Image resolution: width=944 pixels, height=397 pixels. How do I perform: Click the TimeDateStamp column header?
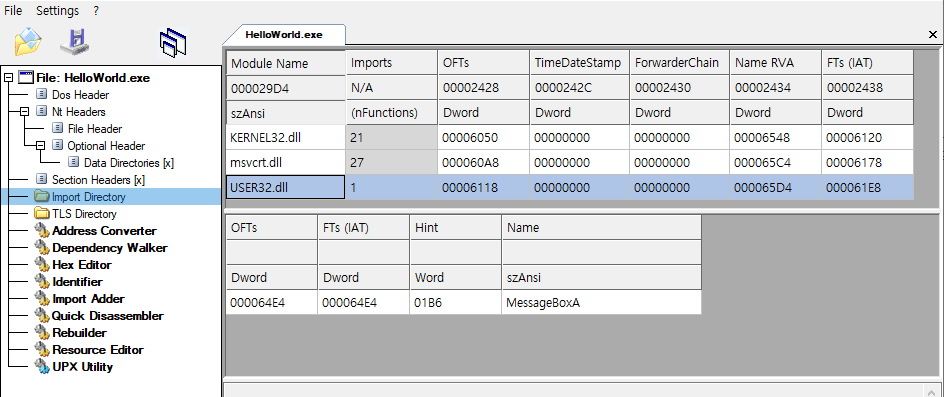(579, 63)
